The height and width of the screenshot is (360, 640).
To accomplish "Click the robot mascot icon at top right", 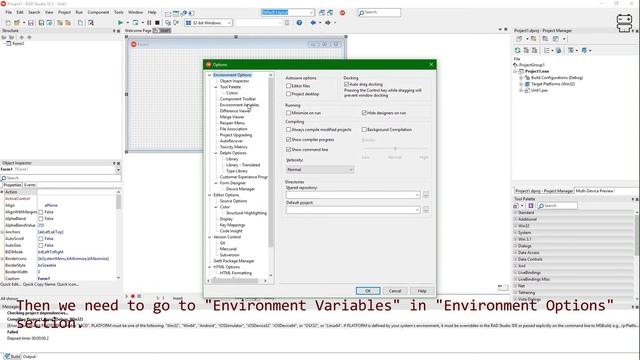I will tap(624, 22).
